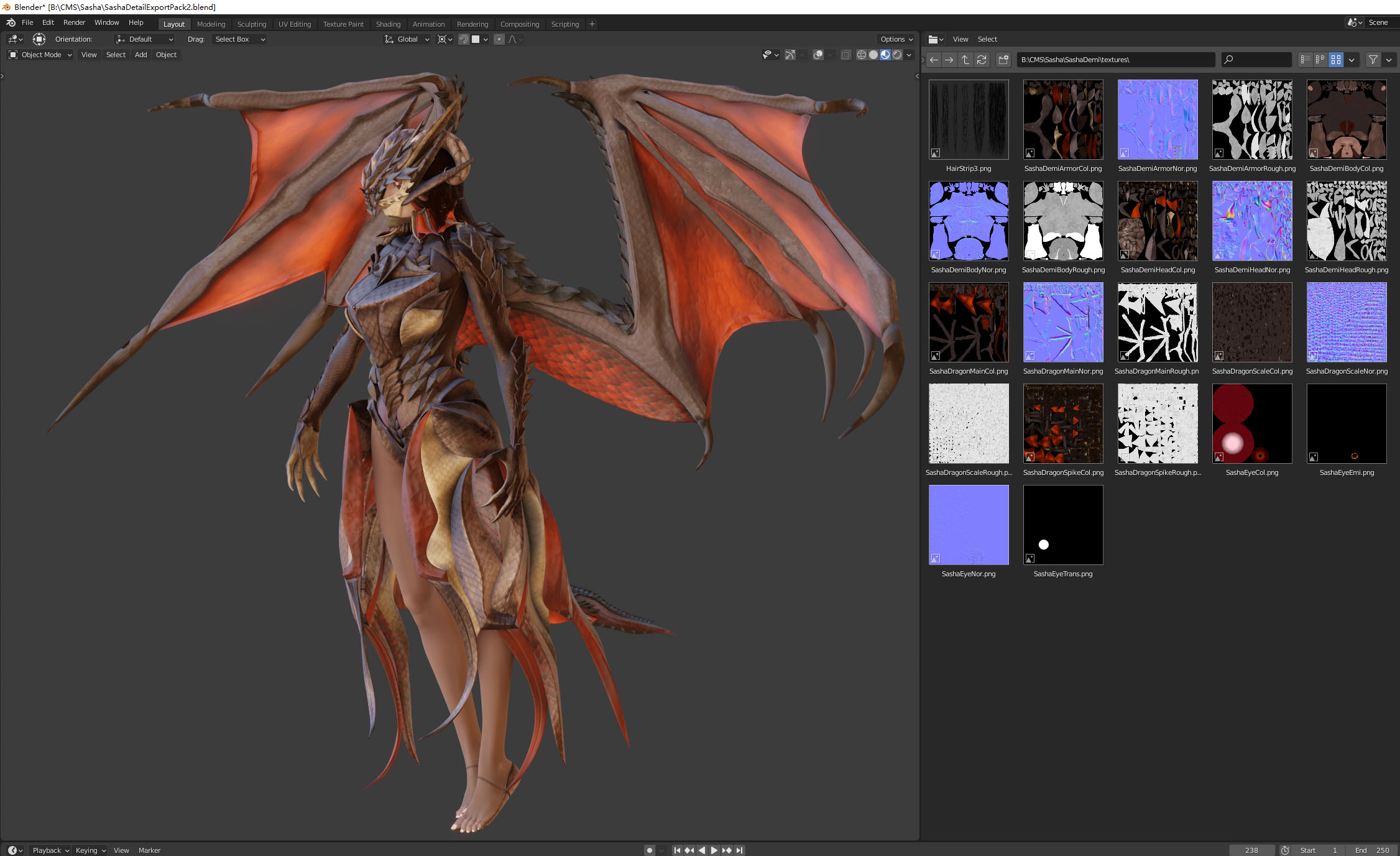Click the Options button top-right viewport
The height and width of the screenshot is (856, 1400).
pos(893,39)
